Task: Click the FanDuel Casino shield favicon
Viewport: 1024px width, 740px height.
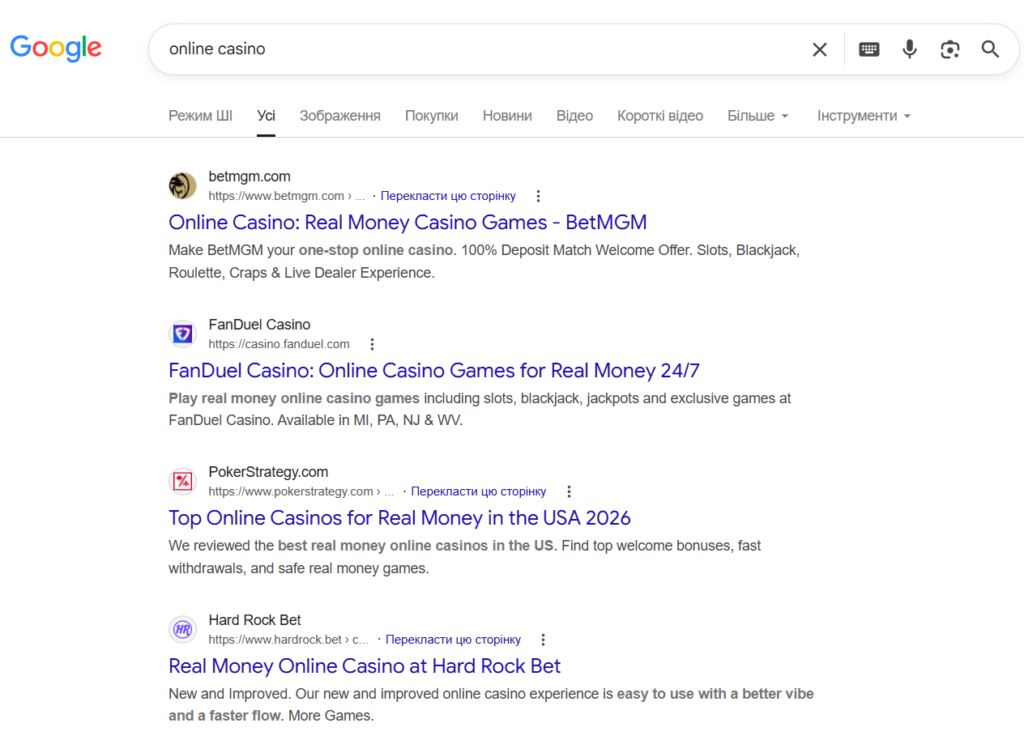Action: [x=182, y=334]
